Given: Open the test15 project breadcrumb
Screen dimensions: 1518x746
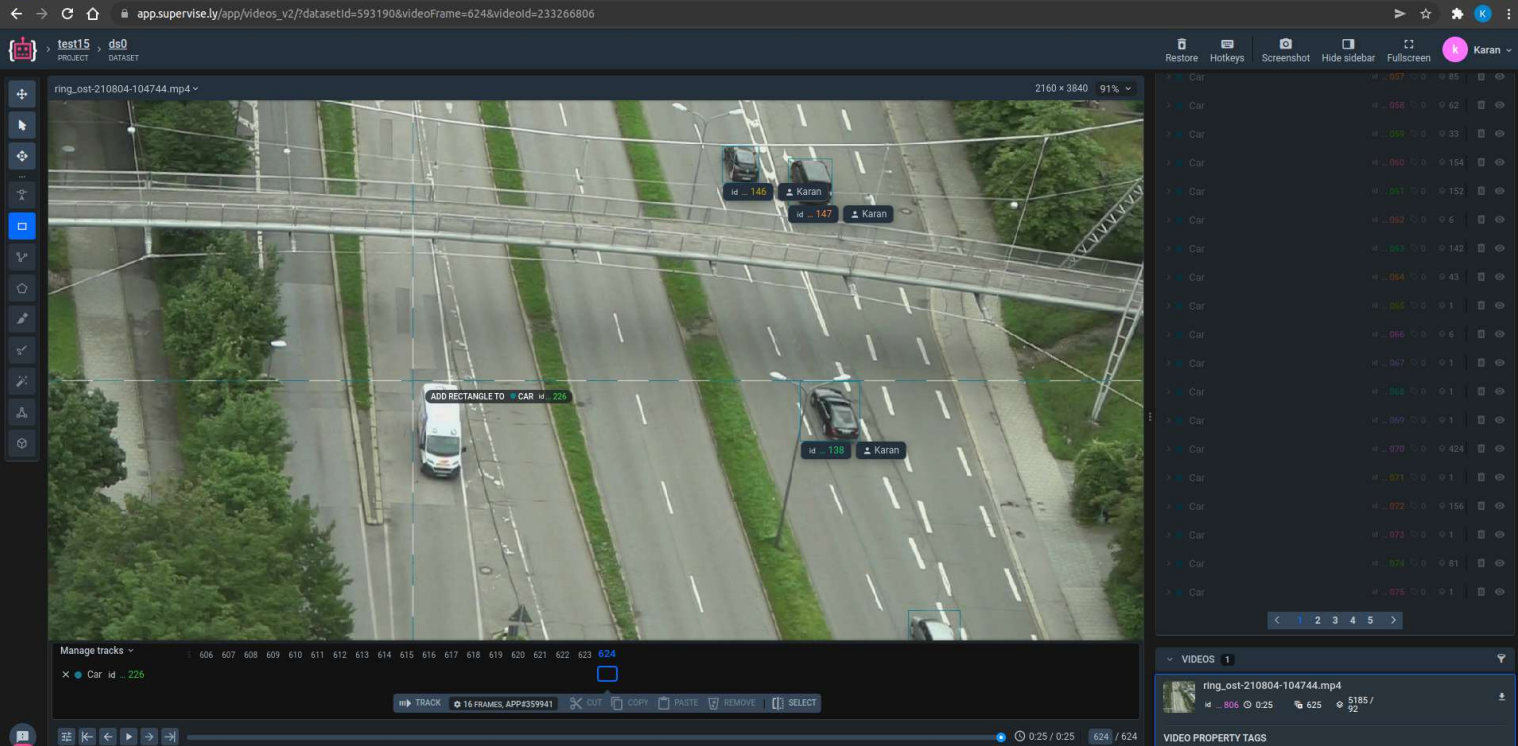Looking at the screenshot, I should [x=73, y=44].
